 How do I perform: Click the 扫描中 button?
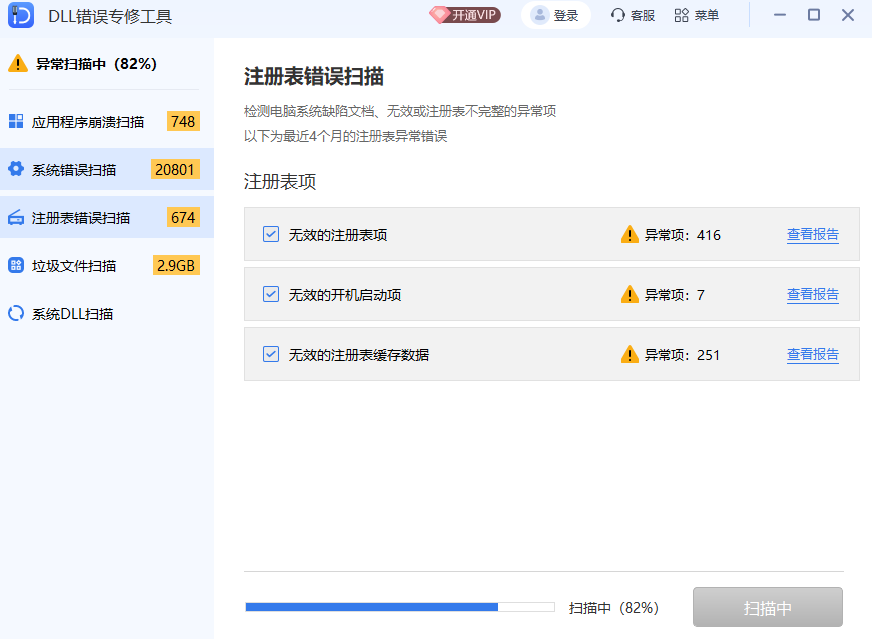coord(767,607)
